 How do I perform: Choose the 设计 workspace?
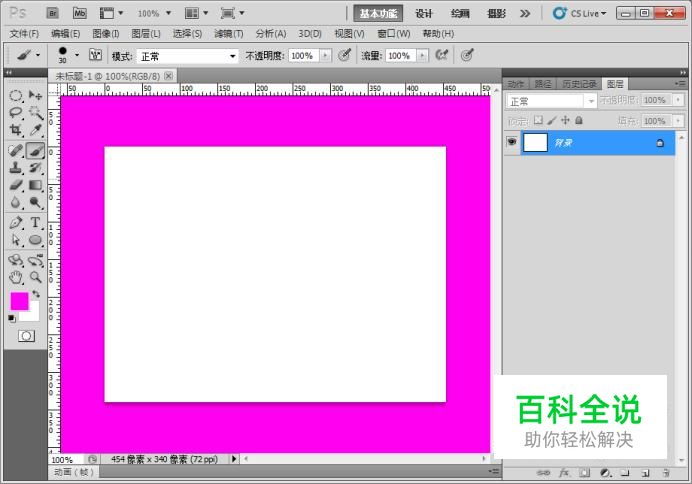click(x=424, y=14)
